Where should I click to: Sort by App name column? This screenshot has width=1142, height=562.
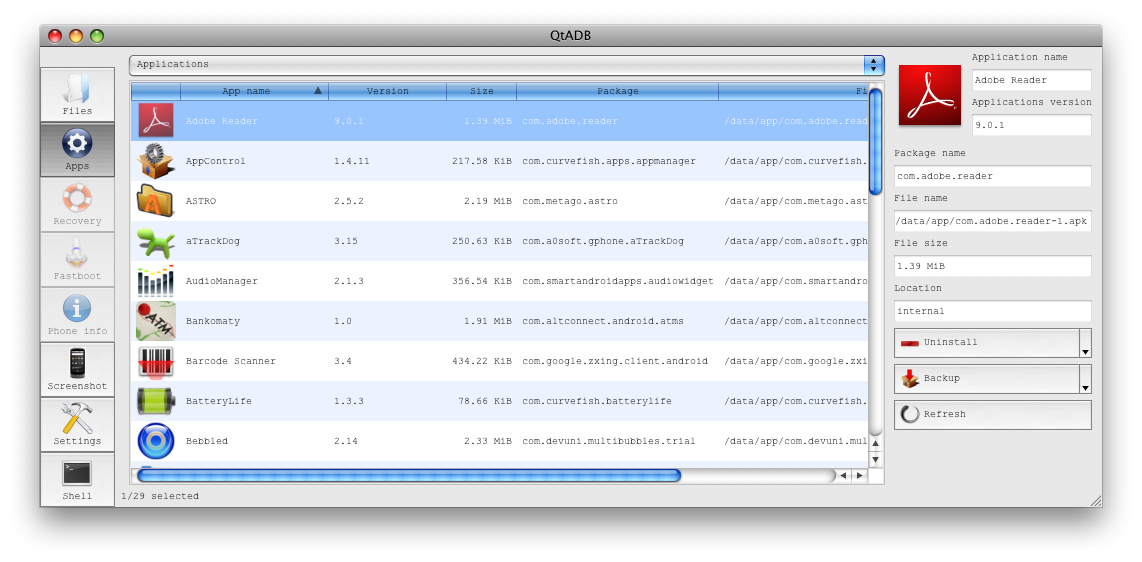254,91
